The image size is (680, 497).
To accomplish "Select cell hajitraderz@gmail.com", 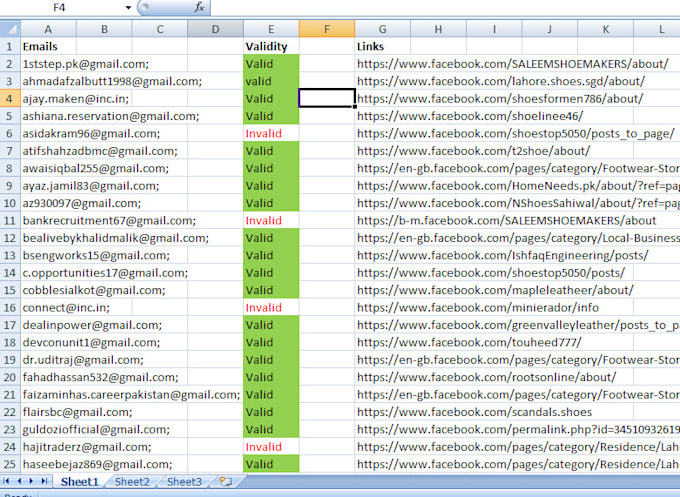I will 87,447.
